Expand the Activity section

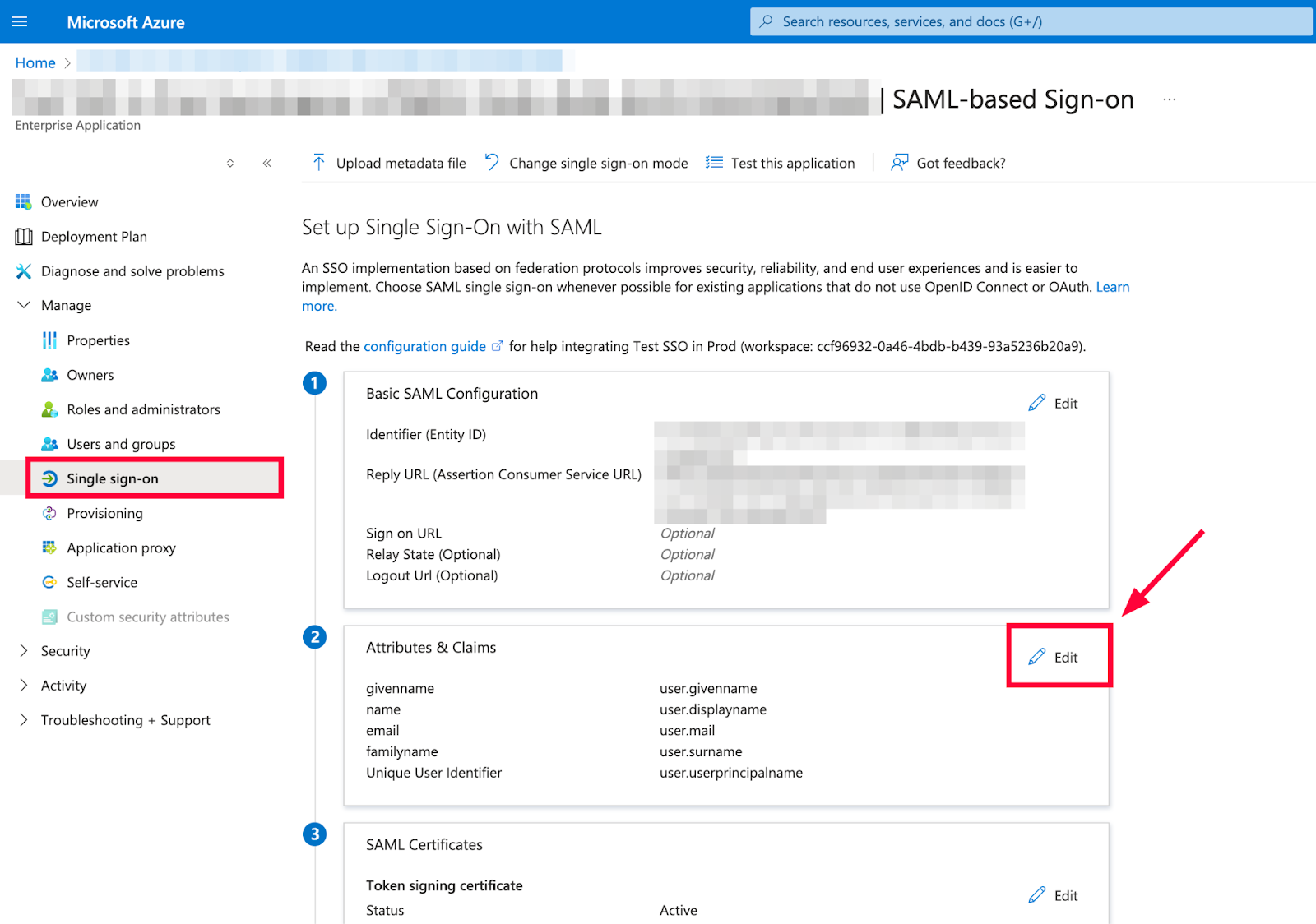pyautogui.click(x=23, y=686)
